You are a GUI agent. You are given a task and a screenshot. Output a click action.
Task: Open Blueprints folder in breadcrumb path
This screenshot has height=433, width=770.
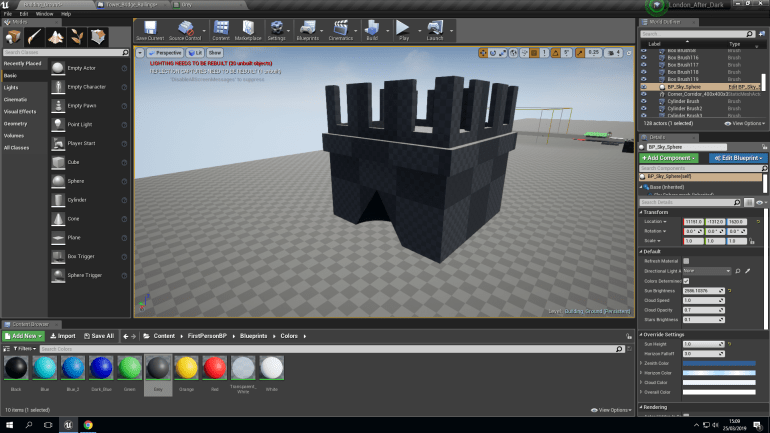[253, 336]
